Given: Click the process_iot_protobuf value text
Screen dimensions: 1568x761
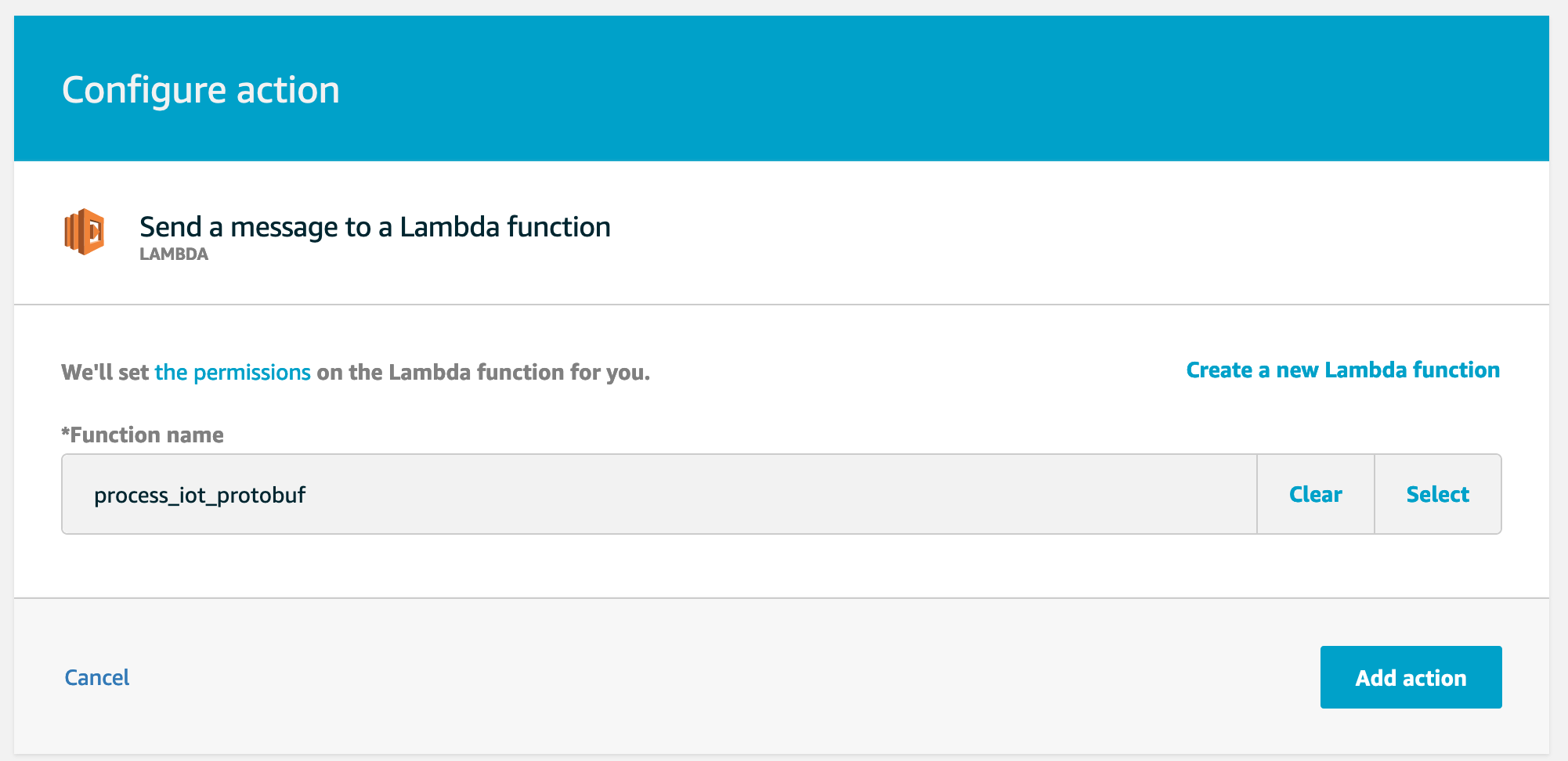Looking at the screenshot, I should (200, 496).
